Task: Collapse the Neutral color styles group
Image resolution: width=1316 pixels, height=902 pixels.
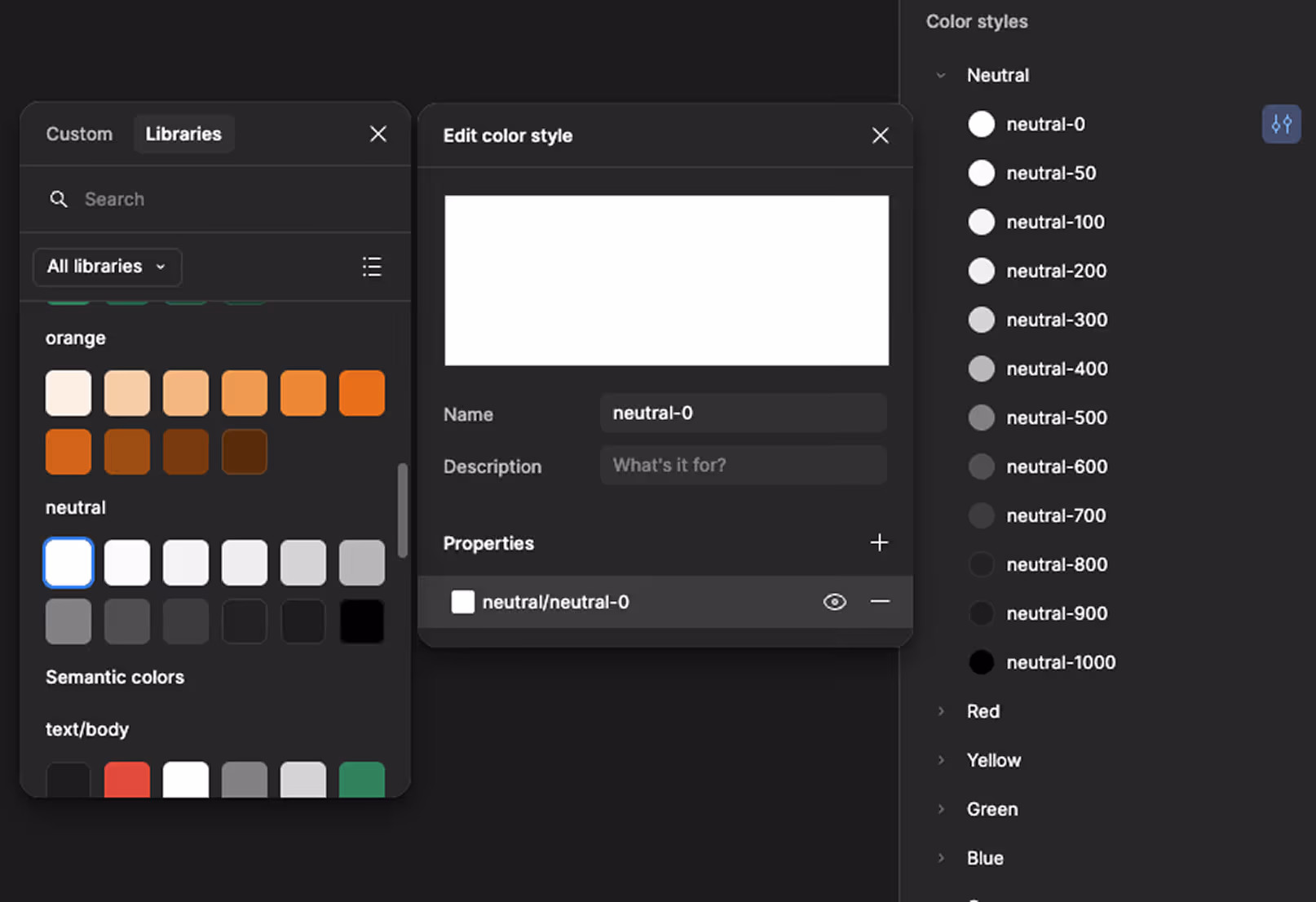Action: click(x=941, y=75)
